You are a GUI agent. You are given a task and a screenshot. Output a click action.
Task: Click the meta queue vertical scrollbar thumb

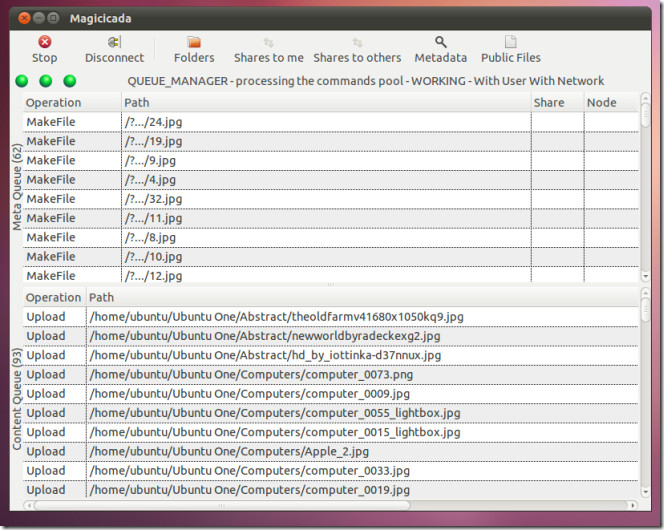[645, 115]
